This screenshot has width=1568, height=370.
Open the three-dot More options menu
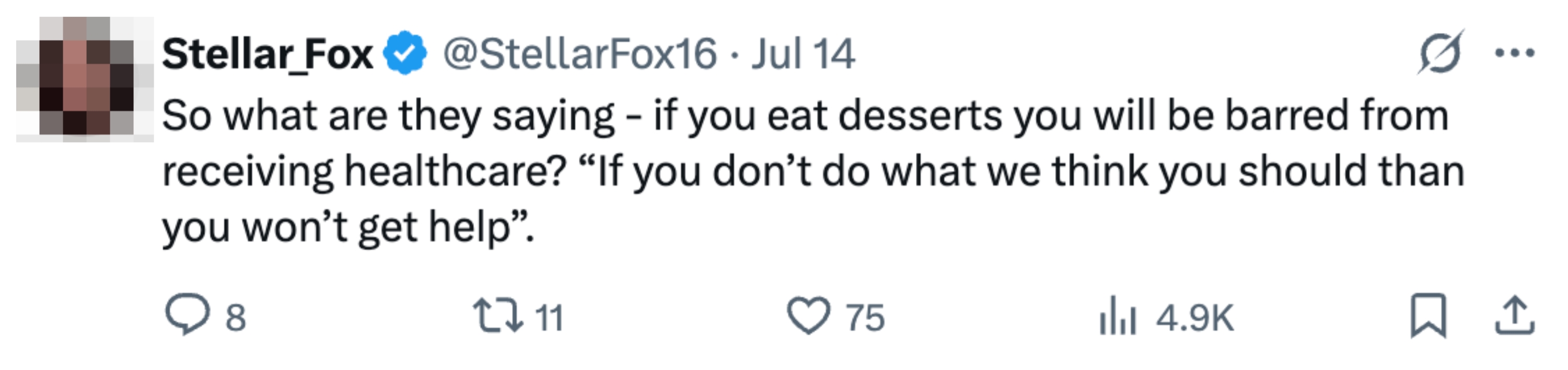1515,53
